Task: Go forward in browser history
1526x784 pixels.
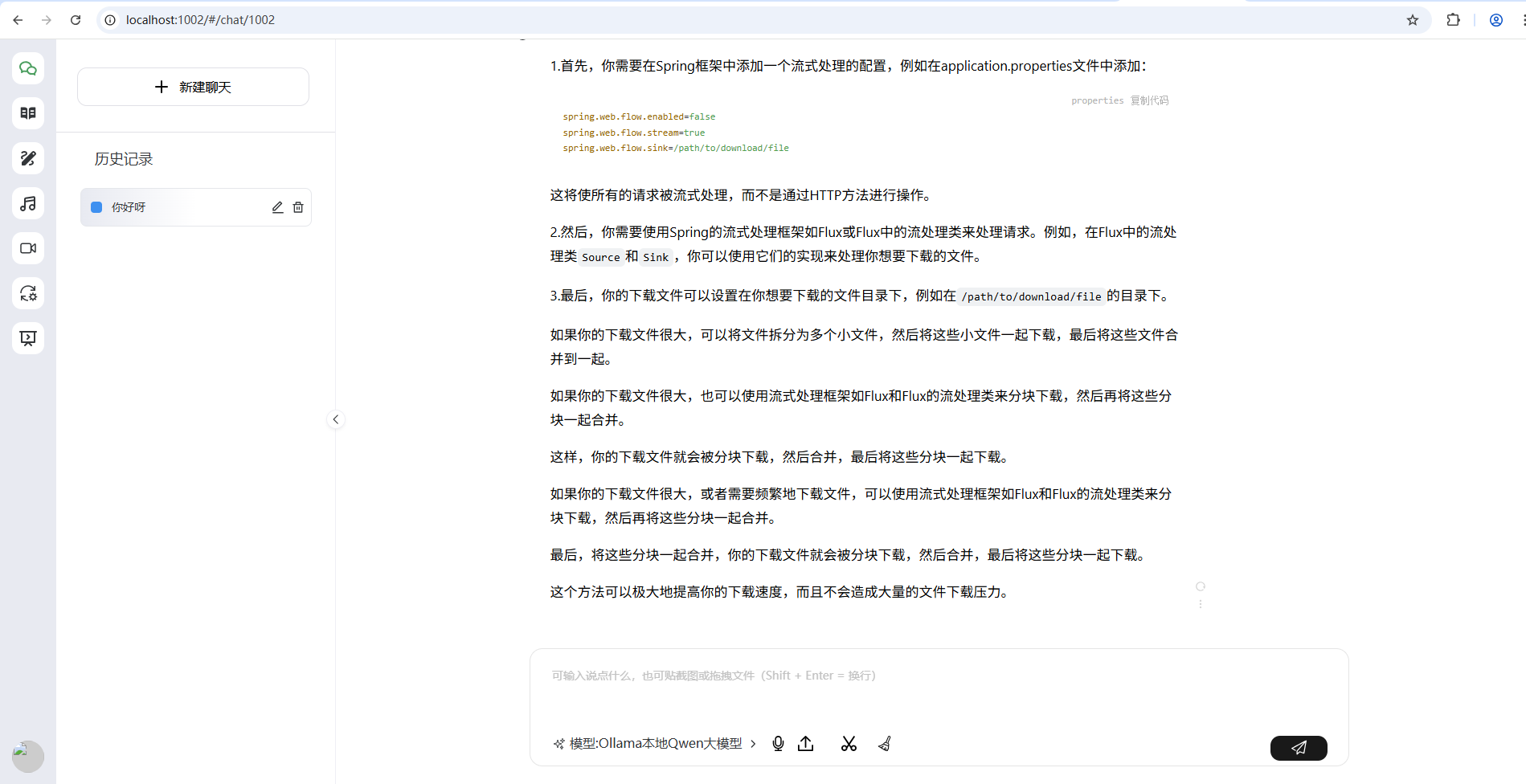Action: [47, 20]
